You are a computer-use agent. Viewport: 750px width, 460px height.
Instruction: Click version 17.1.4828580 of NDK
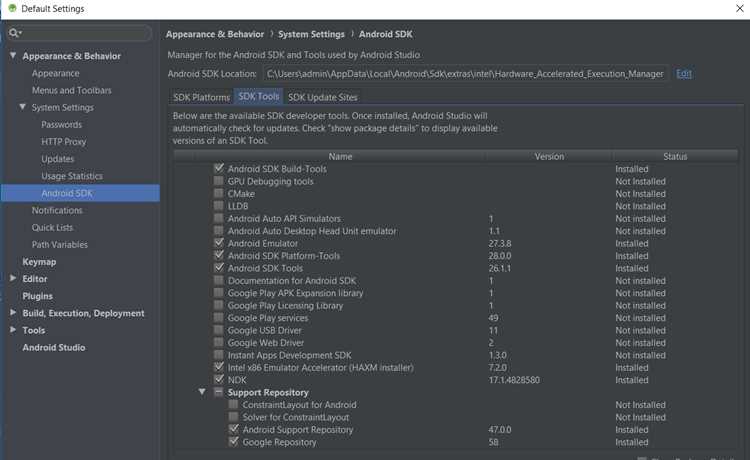click(514, 380)
